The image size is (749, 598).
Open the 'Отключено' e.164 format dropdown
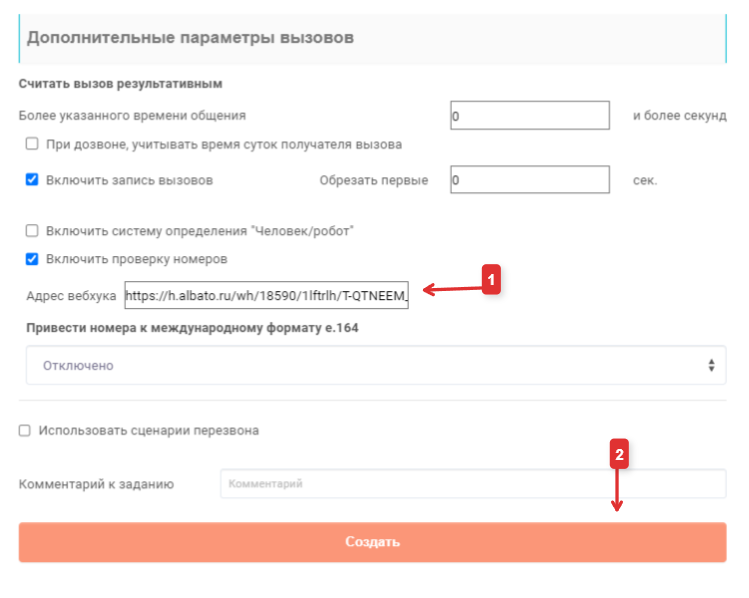coord(376,365)
